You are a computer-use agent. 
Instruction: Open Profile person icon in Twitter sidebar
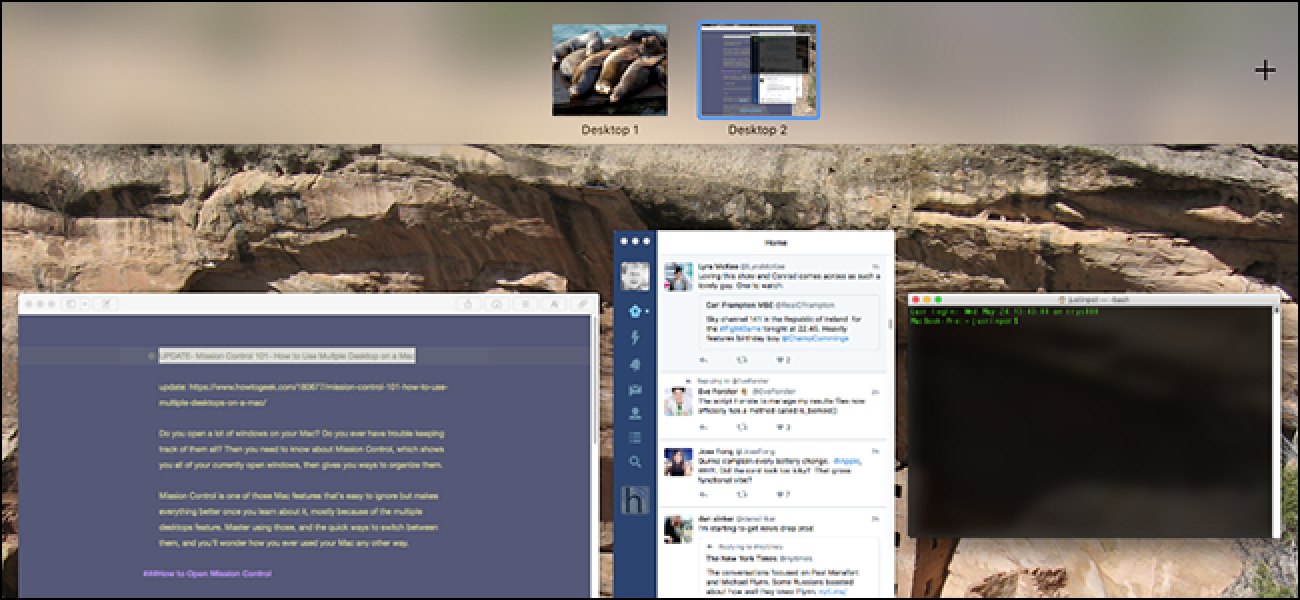(x=634, y=413)
